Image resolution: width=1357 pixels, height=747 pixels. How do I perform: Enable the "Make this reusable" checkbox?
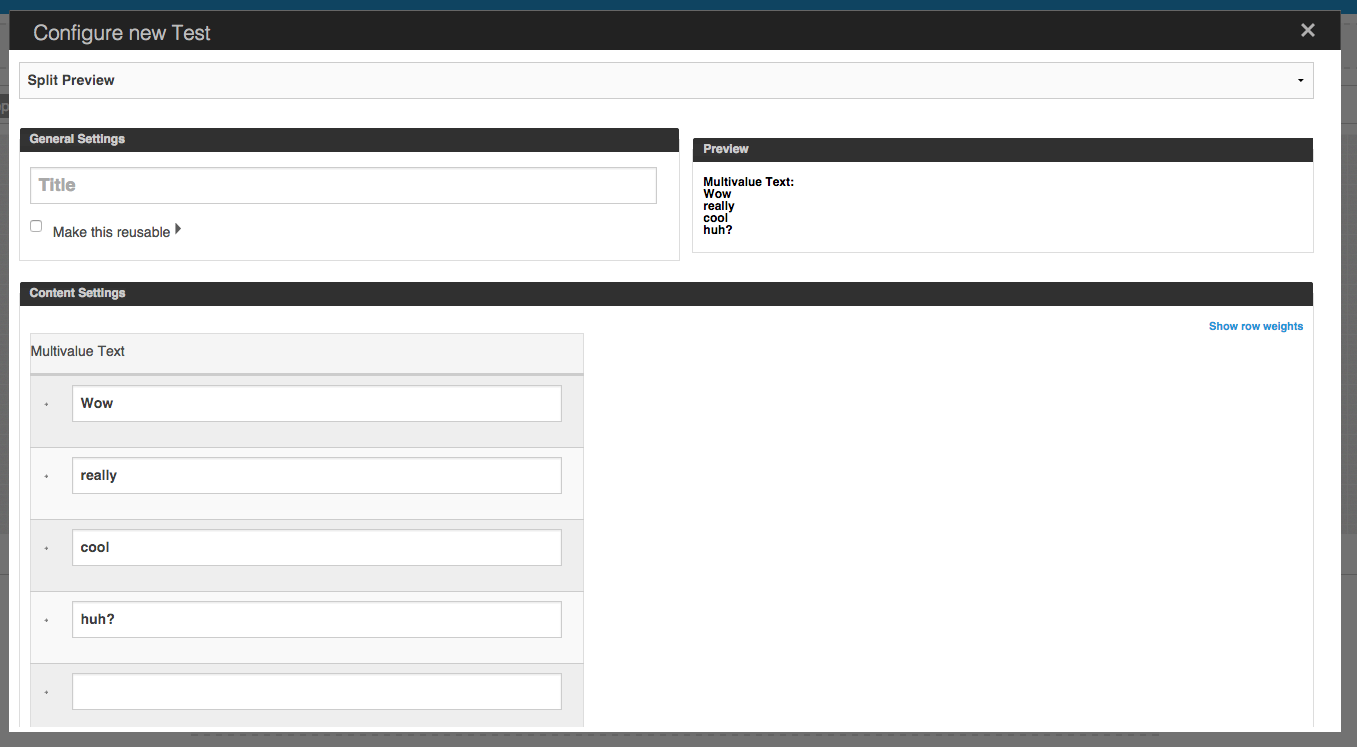pyautogui.click(x=35, y=225)
